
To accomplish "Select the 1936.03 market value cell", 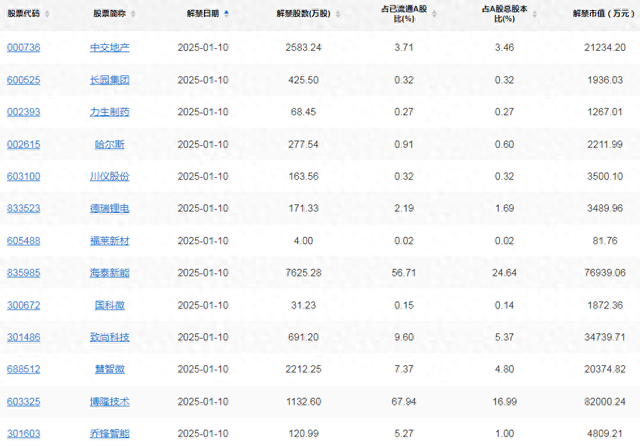I will click(x=605, y=80).
